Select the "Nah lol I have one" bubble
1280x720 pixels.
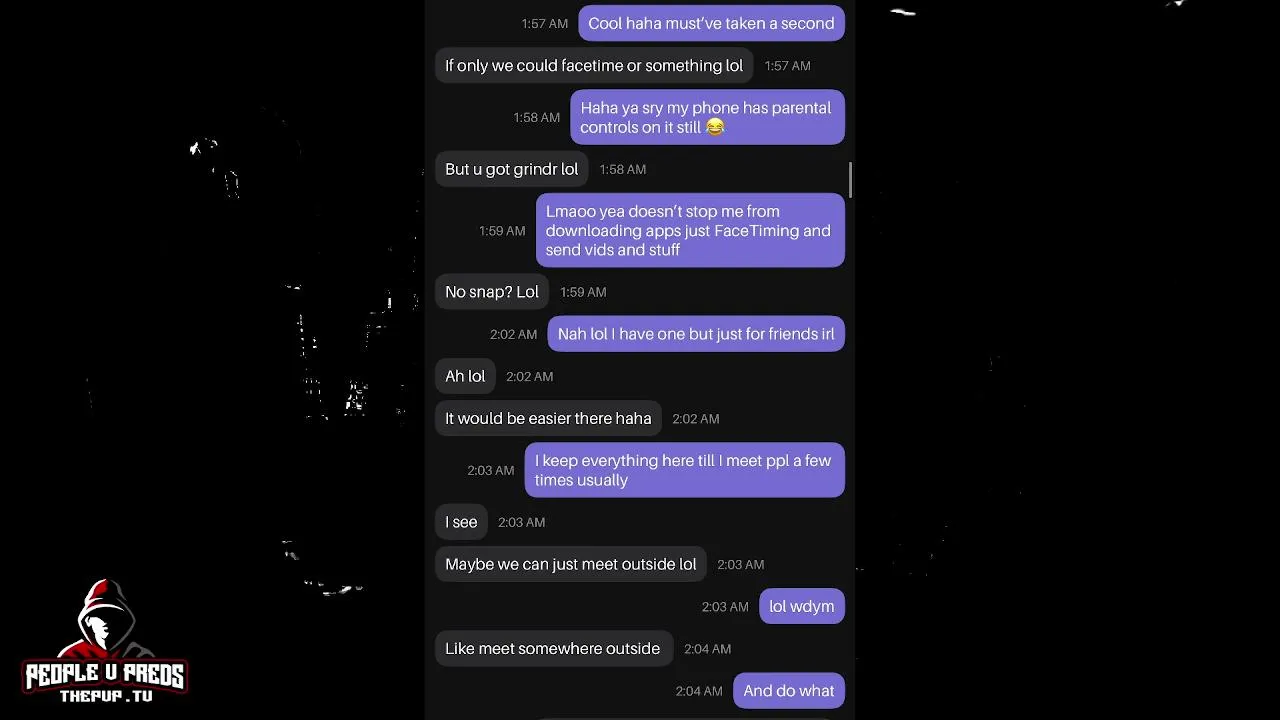click(695, 334)
